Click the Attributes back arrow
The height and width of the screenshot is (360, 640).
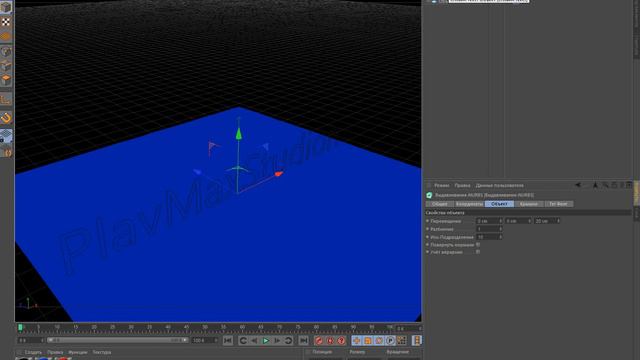click(x=578, y=185)
